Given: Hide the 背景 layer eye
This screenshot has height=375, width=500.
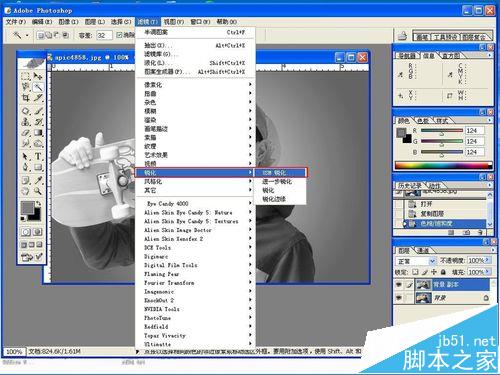Looking at the screenshot, I should tap(399, 298).
